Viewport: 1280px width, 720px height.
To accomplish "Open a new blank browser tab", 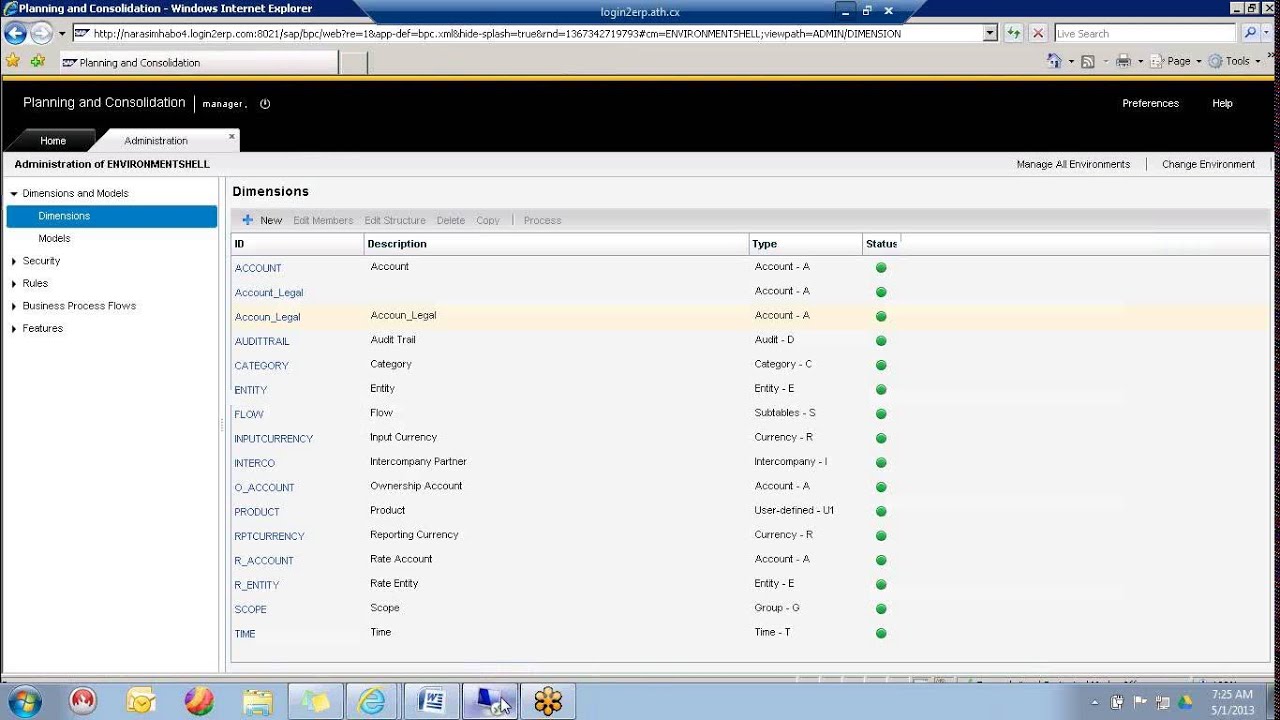I will point(354,62).
